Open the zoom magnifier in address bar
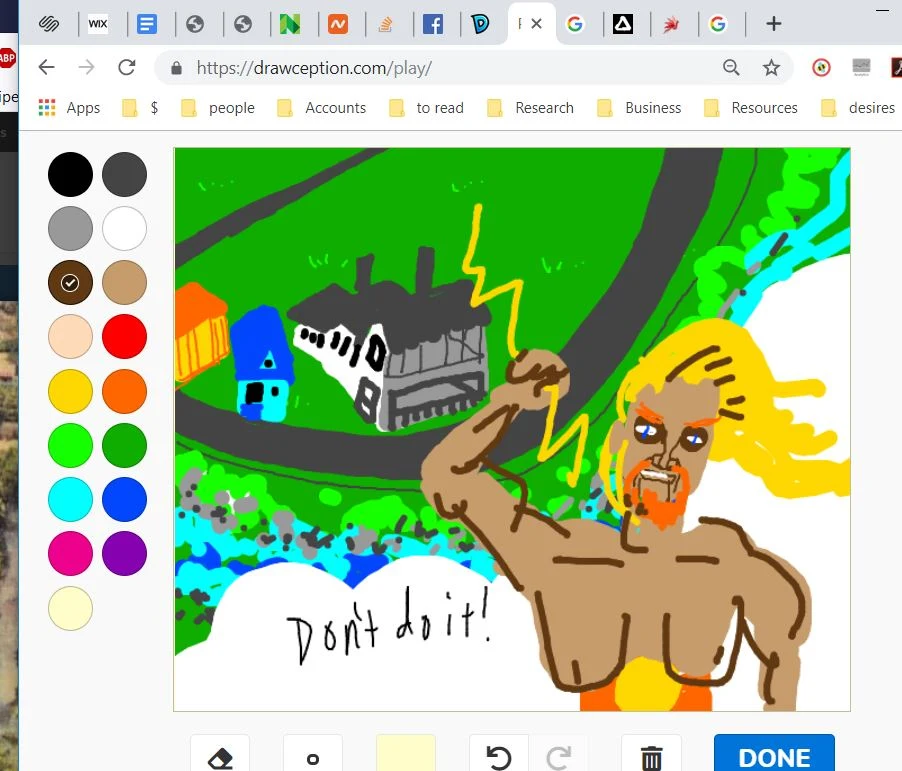The image size is (902, 771). click(731, 68)
